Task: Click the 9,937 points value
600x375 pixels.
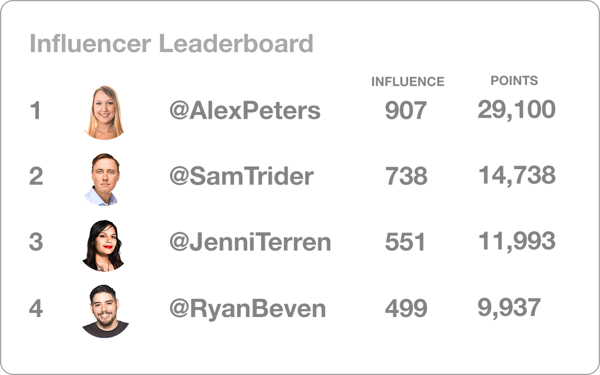Action: click(x=509, y=307)
